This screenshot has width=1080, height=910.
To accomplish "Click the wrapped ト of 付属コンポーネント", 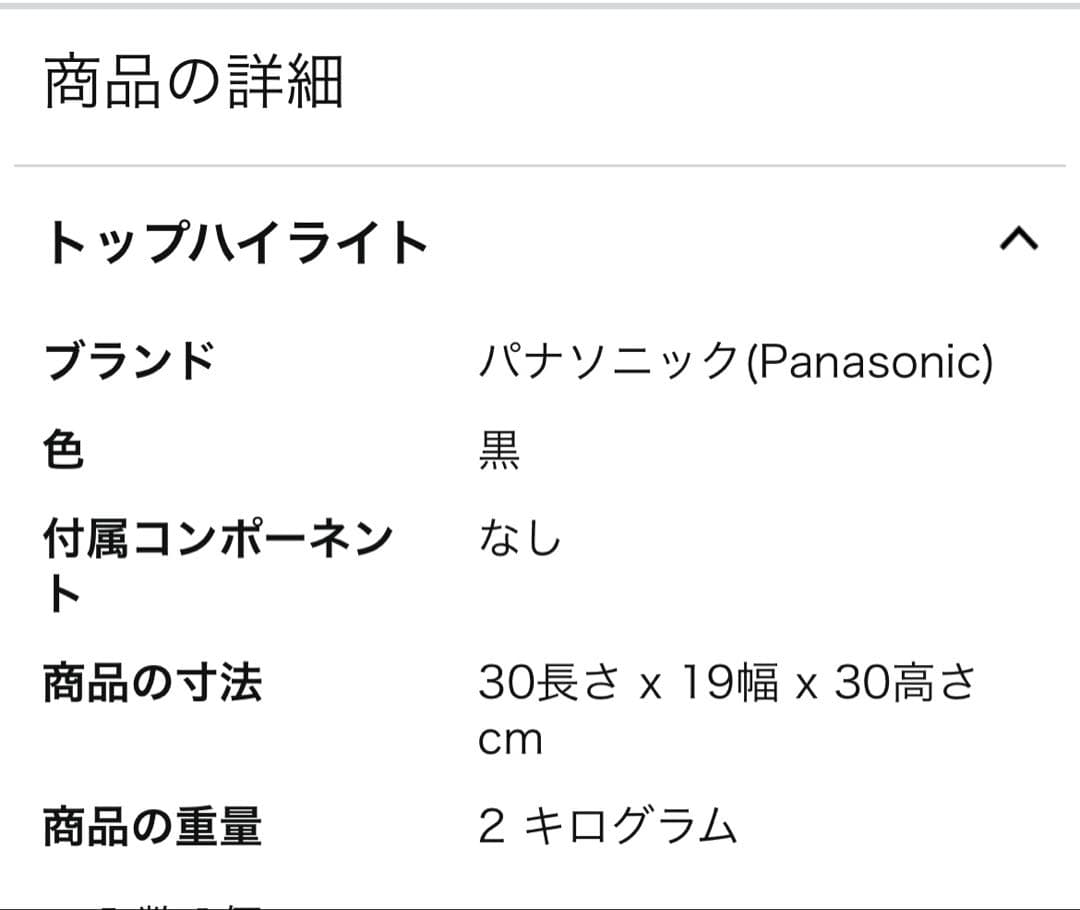I will click(63, 597).
